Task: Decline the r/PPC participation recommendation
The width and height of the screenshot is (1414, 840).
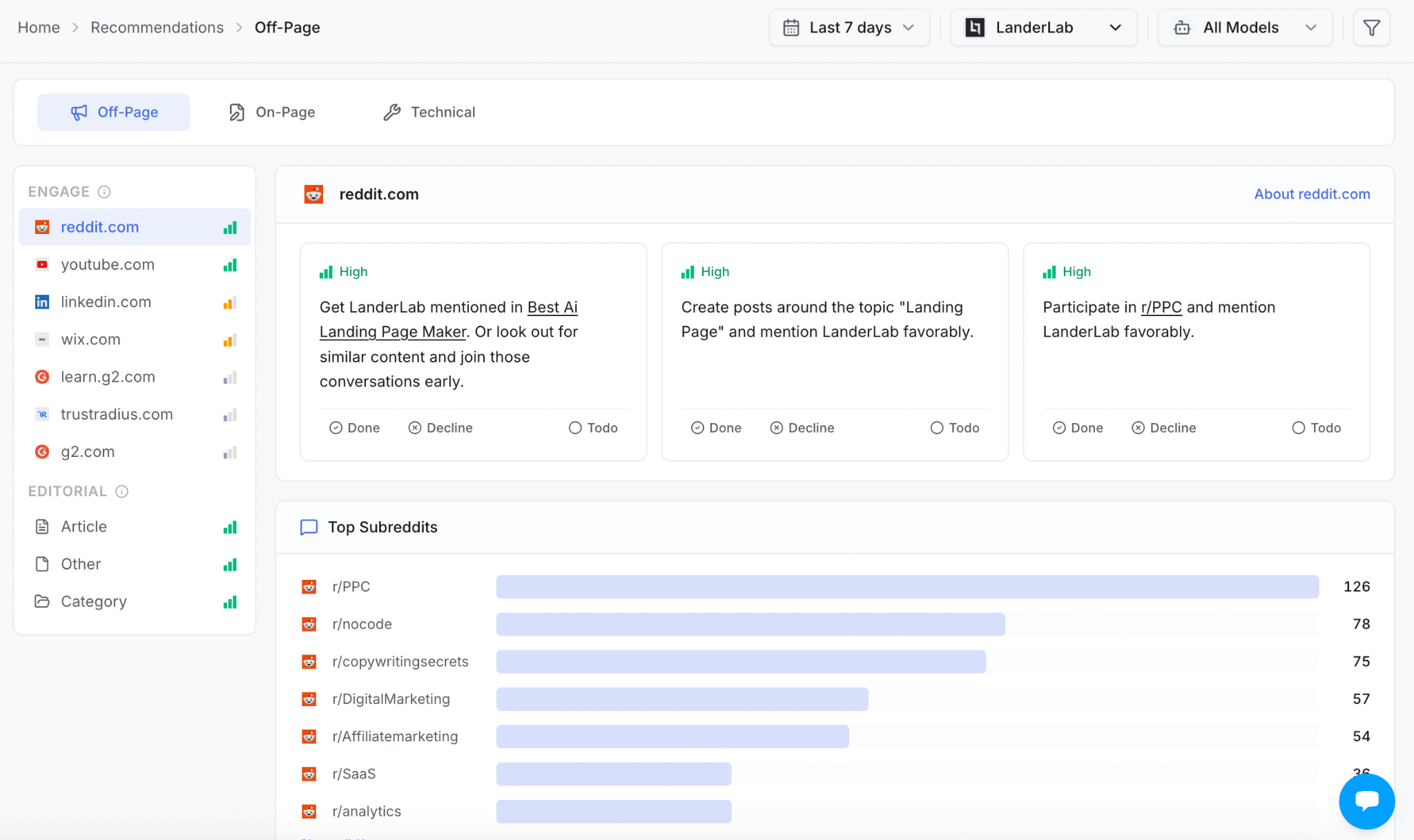Action: [x=1164, y=428]
